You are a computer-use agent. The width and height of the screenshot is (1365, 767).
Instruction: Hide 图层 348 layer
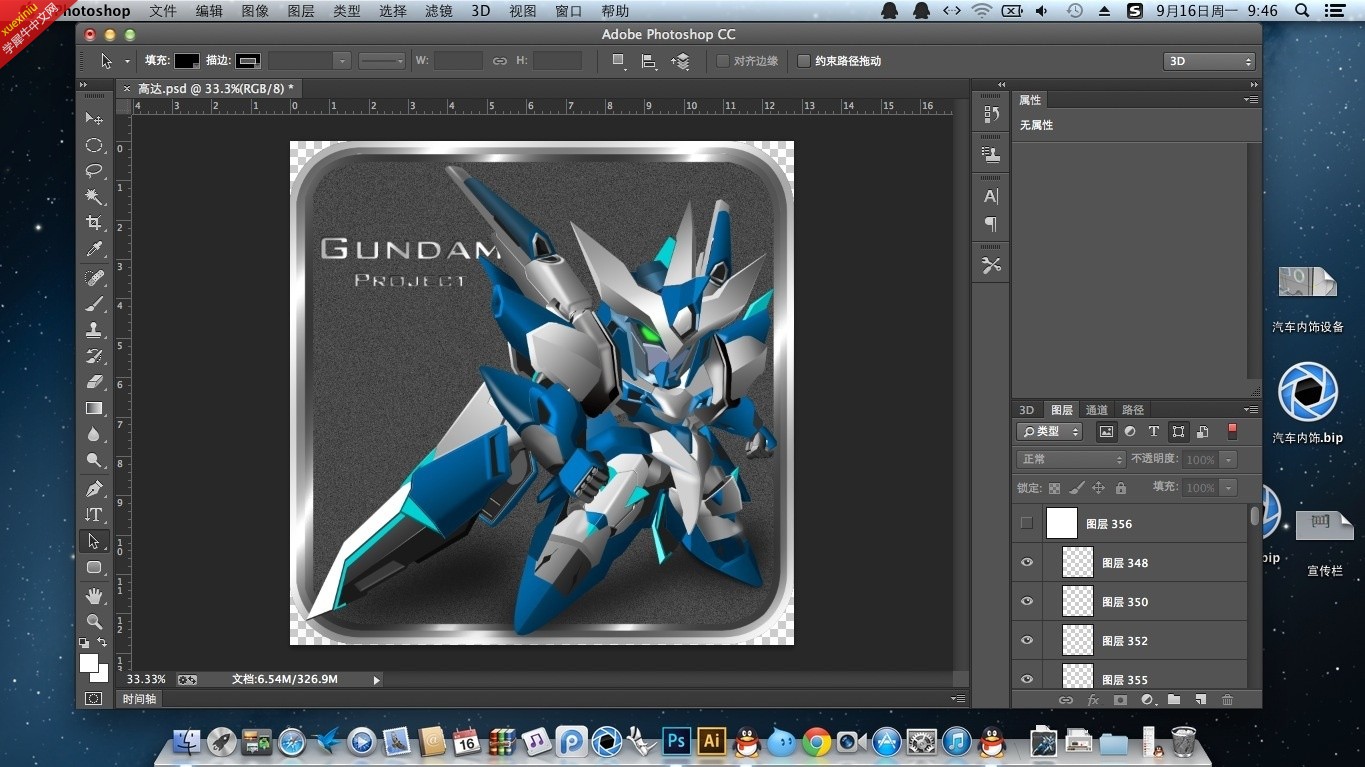pyautogui.click(x=1026, y=562)
